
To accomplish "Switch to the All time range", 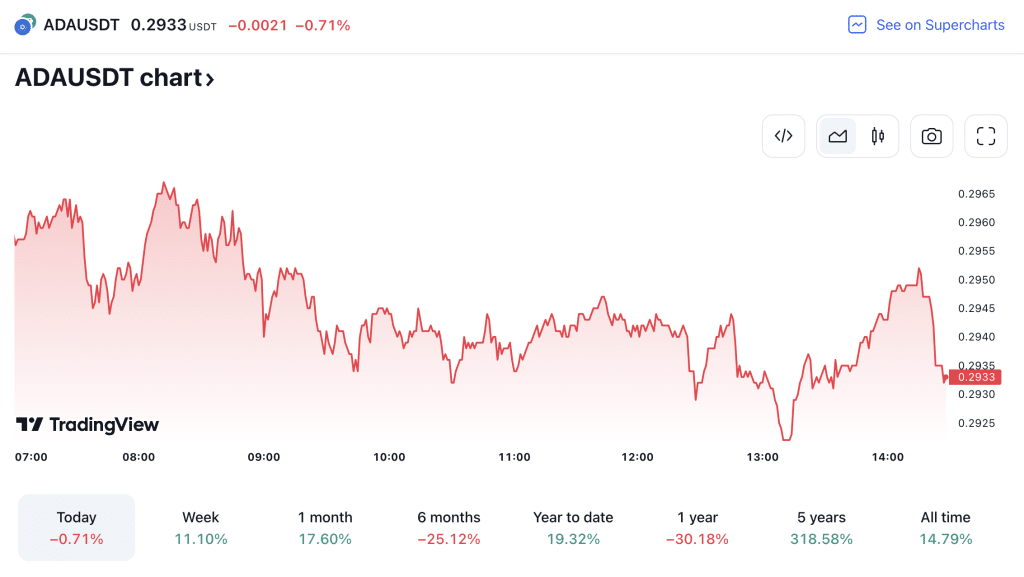I will coord(945,527).
